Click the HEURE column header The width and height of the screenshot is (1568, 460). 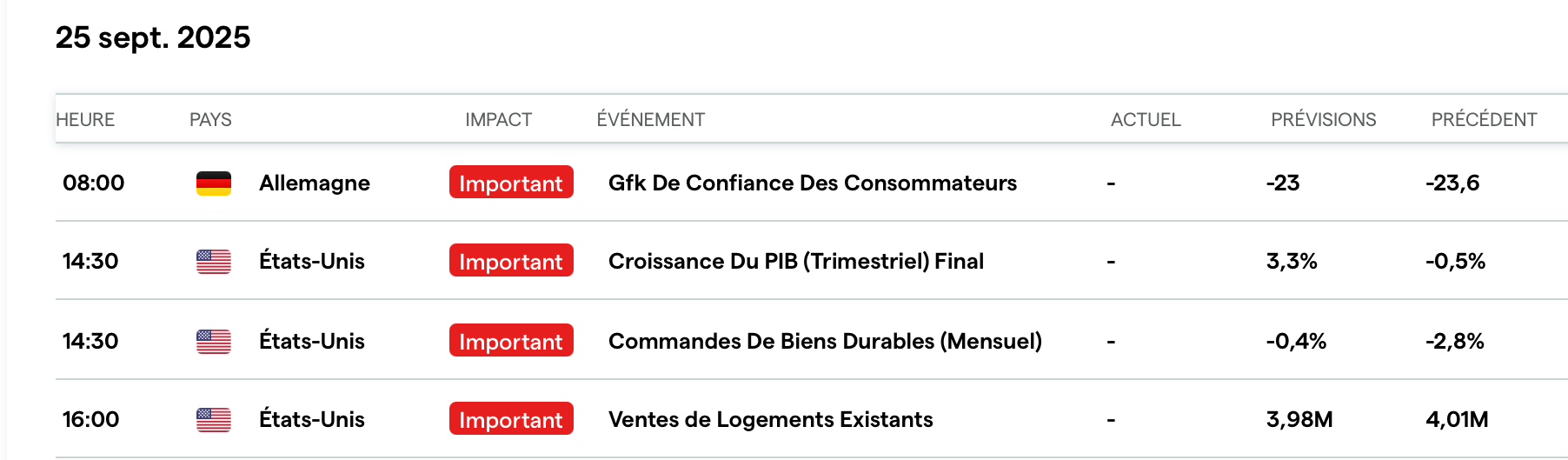coord(85,120)
